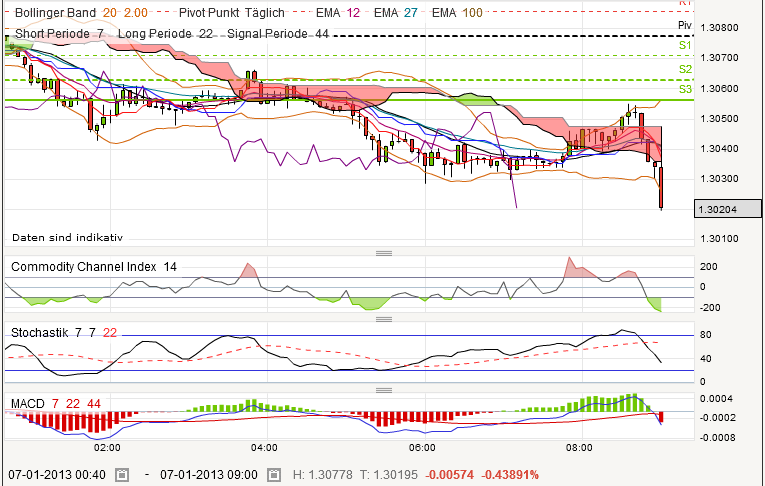
Task: Click the Piv pivot level label
Action: point(685,25)
